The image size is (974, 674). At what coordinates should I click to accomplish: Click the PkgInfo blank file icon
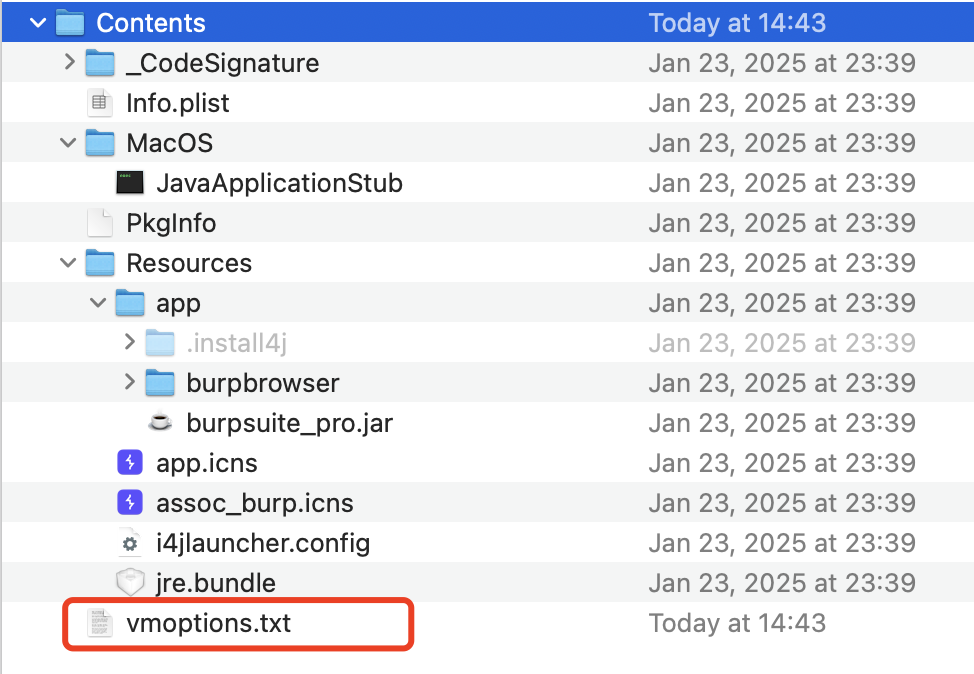pyautogui.click(x=100, y=223)
